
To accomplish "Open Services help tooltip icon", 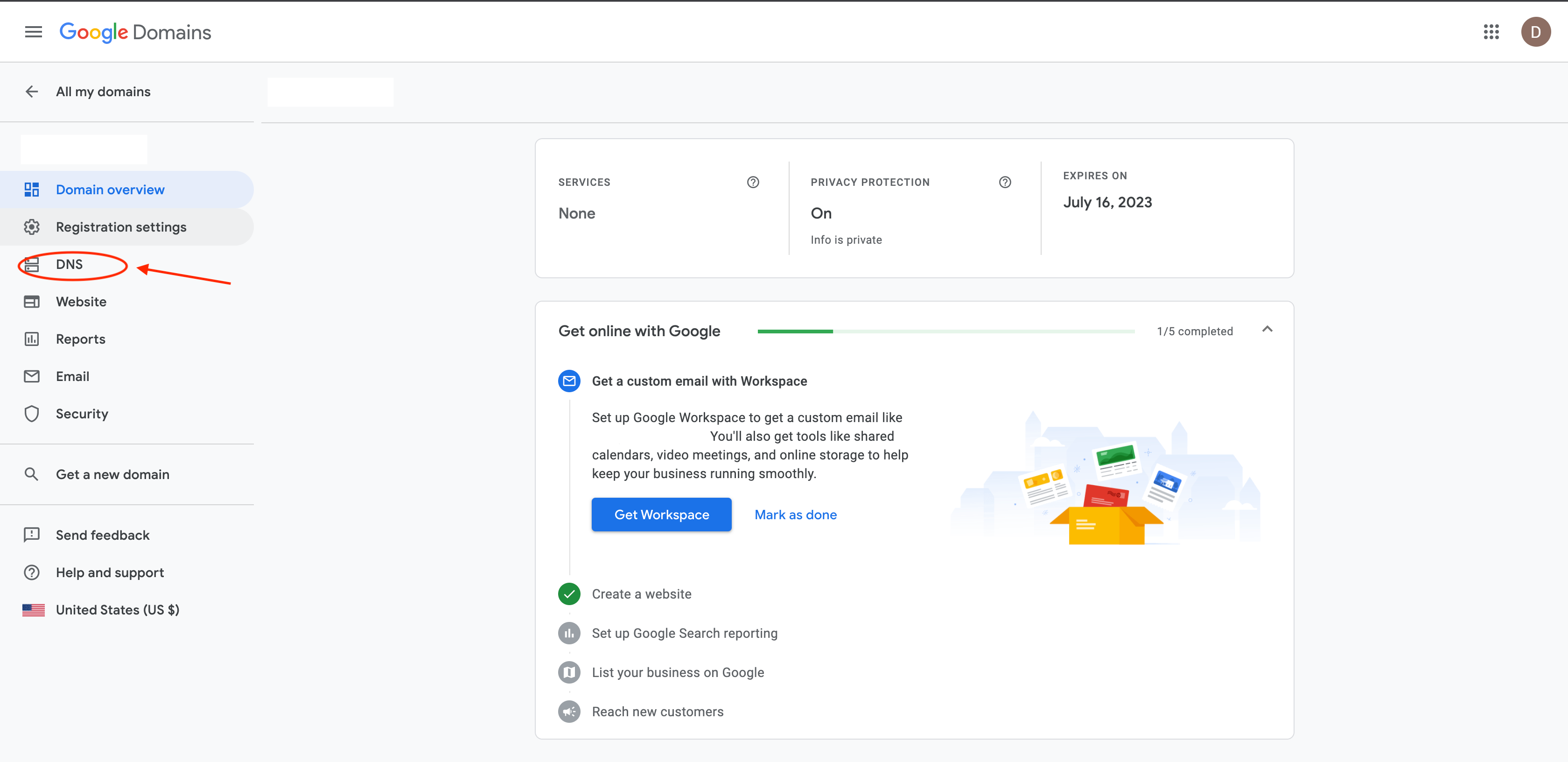I will pos(753,182).
